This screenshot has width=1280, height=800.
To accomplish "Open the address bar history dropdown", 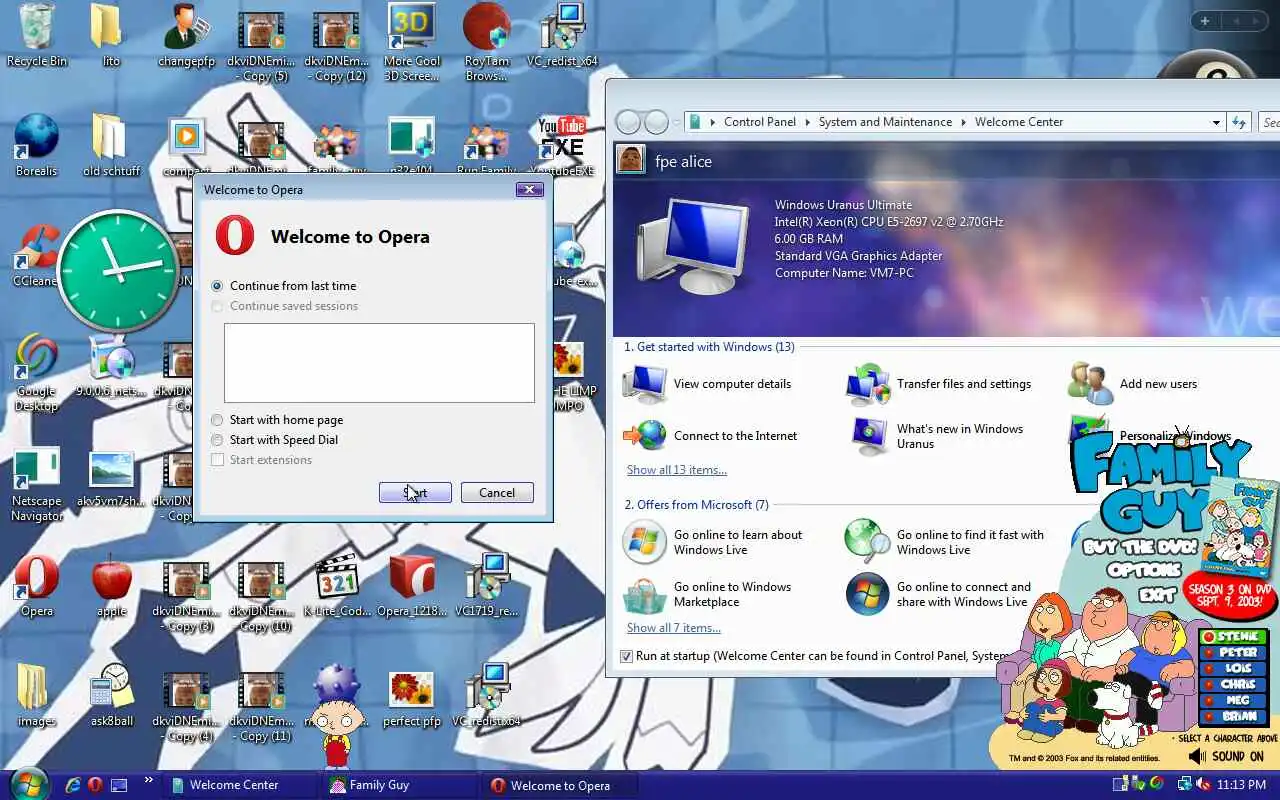I will pyautogui.click(x=1216, y=122).
